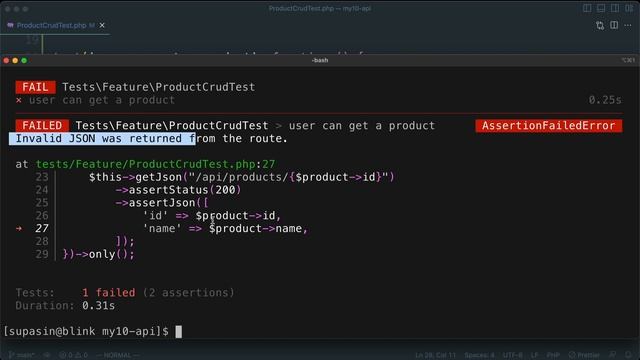Image resolution: width=640 pixels, height=360 pixels.
Task: Click the red FAILED badge
Action: pos(42,125)
